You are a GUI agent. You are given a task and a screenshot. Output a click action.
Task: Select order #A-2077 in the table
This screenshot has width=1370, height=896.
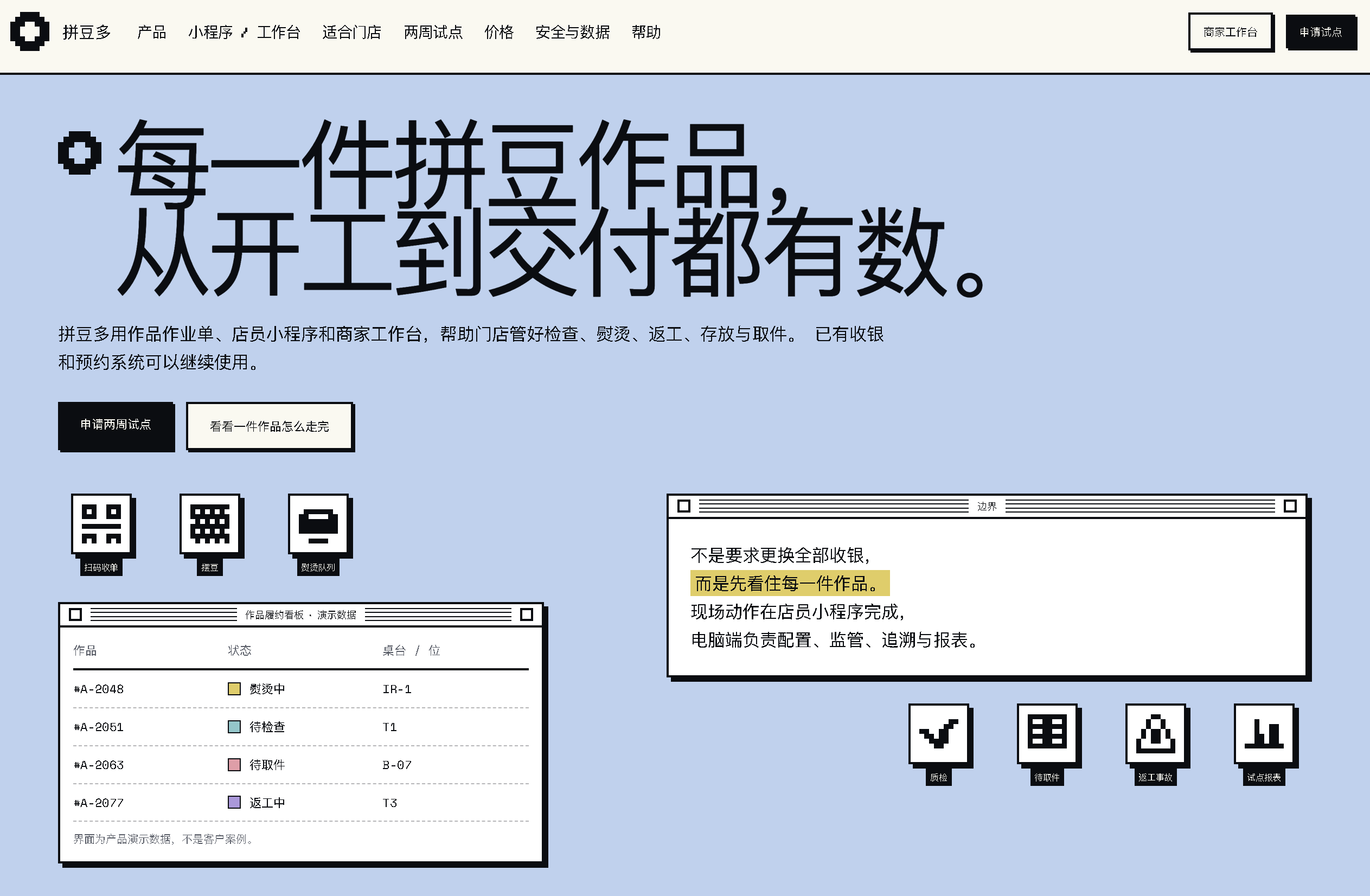click(x=98, y=803)
